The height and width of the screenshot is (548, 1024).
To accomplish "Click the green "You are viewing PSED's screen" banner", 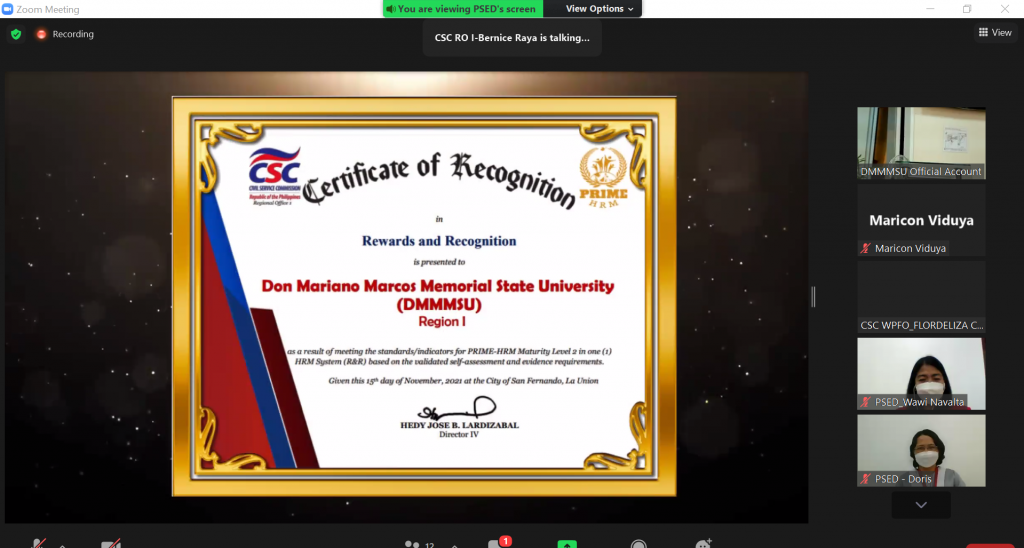I will tap(462, 8).
